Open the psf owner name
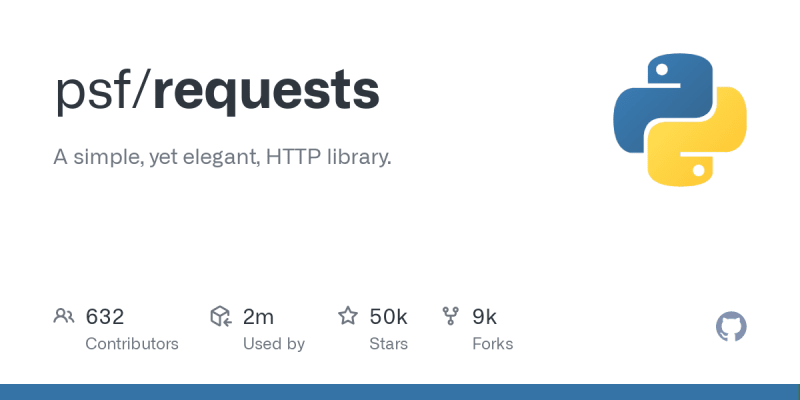Viewport: 800px width, 400px height. click(92, 92)
